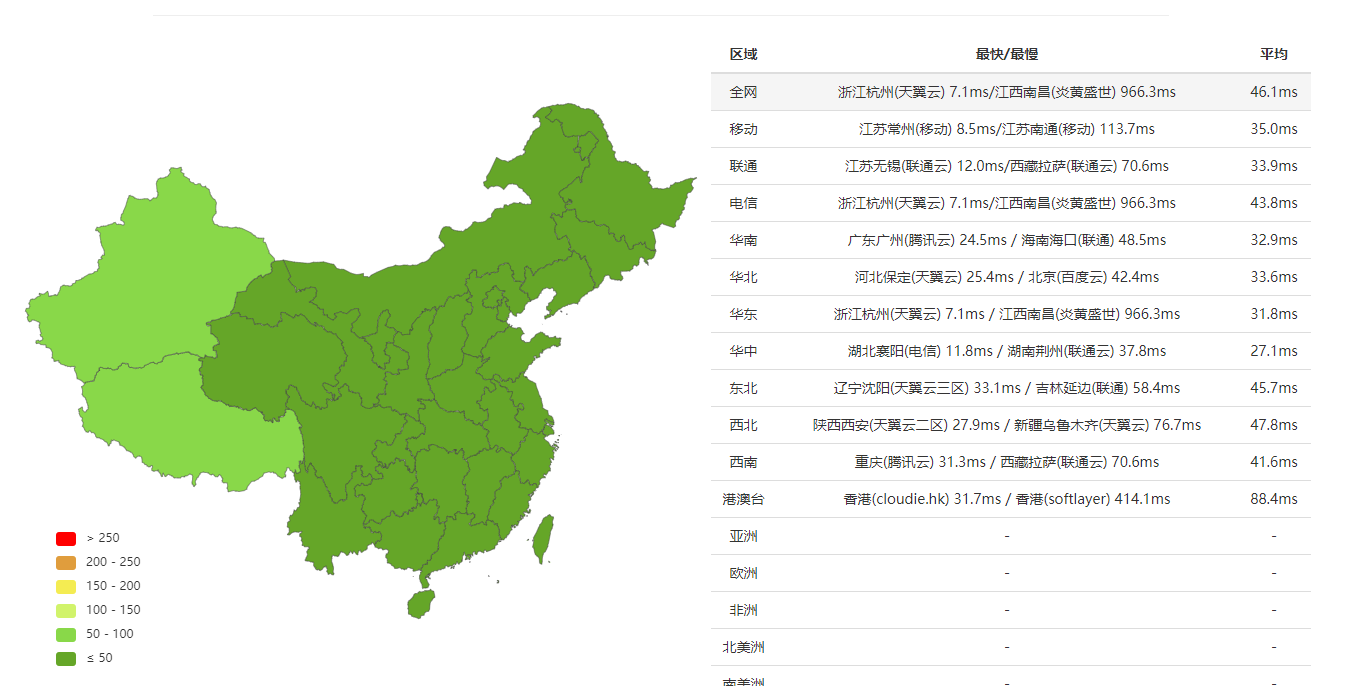Click the 最快/最慢 column header

(x=1007, y=54)
